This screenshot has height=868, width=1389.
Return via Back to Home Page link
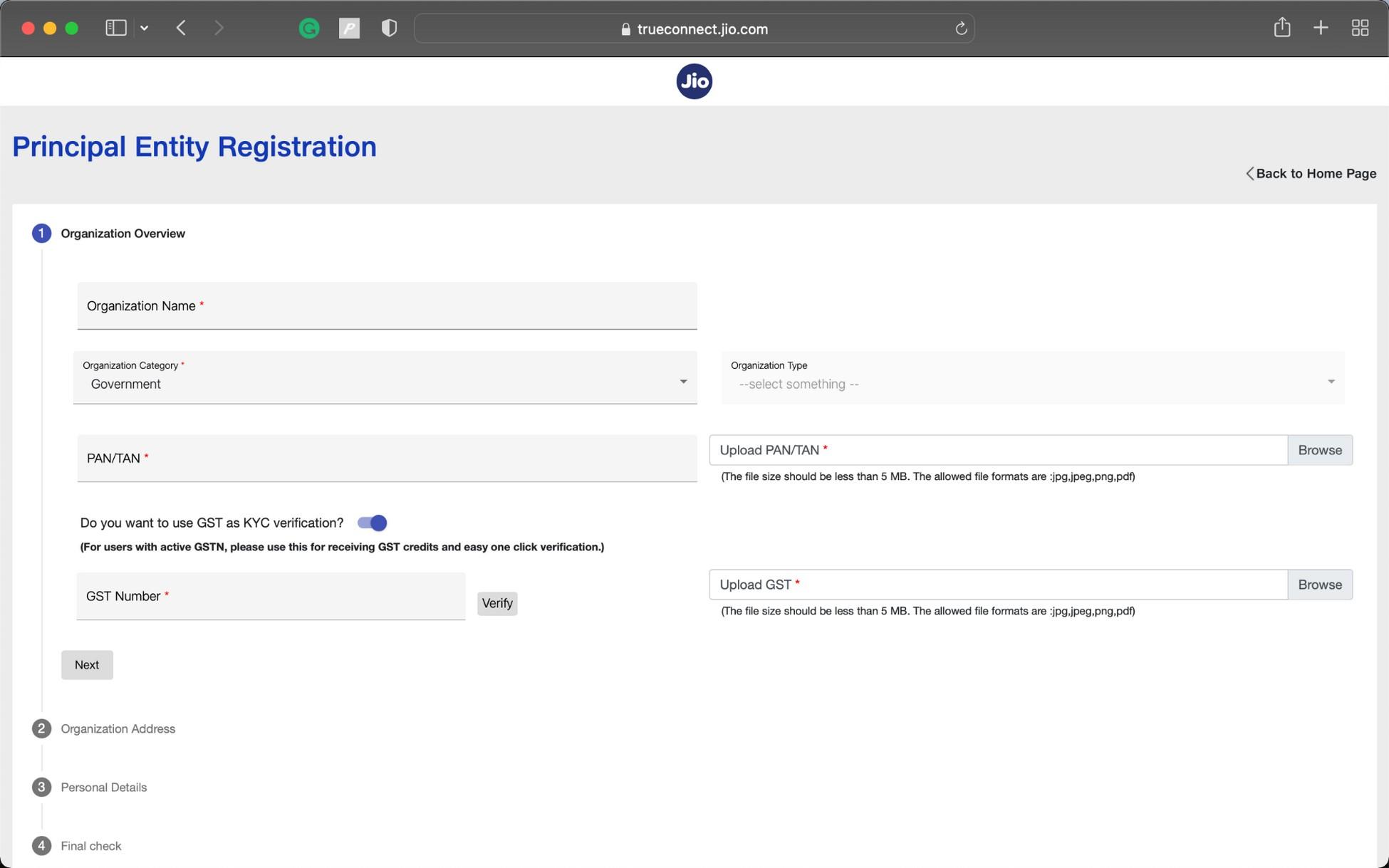click(1311, 174)
